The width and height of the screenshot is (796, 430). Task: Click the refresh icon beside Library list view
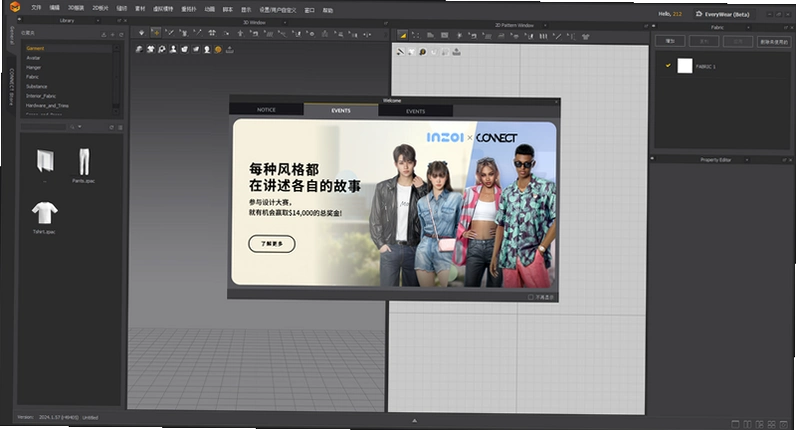coord(111,127)
